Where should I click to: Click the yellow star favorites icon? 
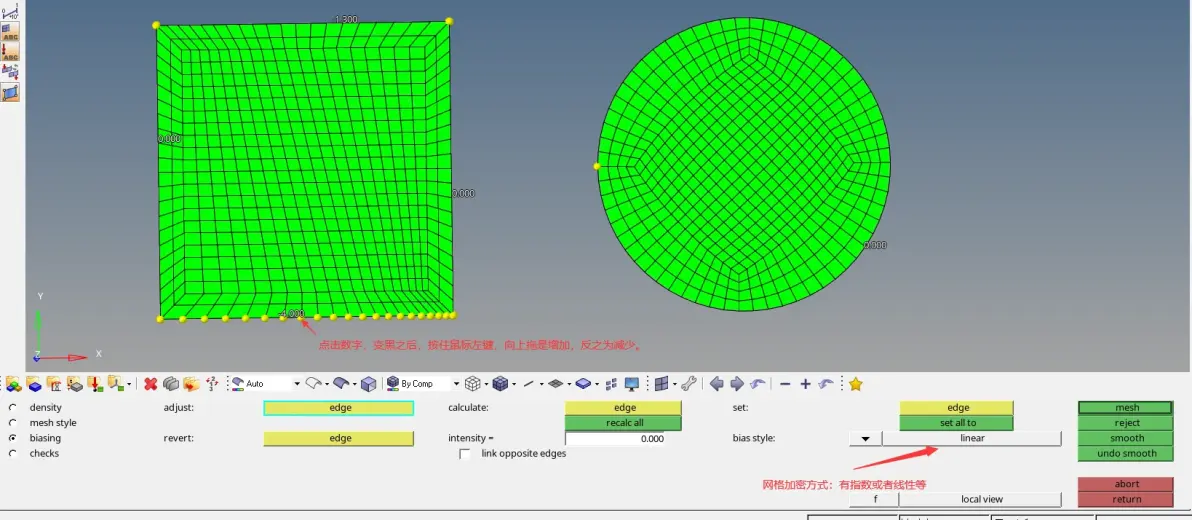855,384
